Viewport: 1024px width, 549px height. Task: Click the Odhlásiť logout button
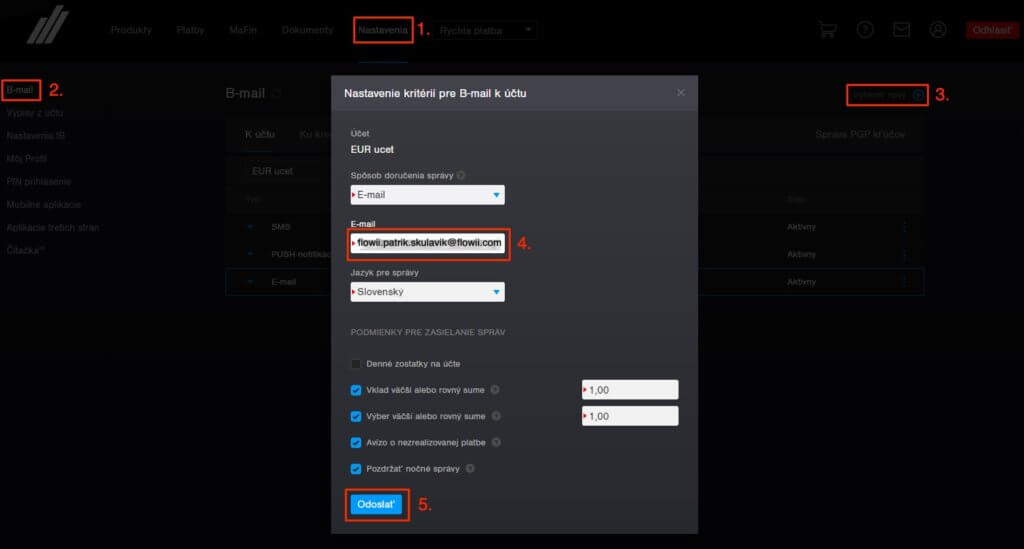(991, 30)
